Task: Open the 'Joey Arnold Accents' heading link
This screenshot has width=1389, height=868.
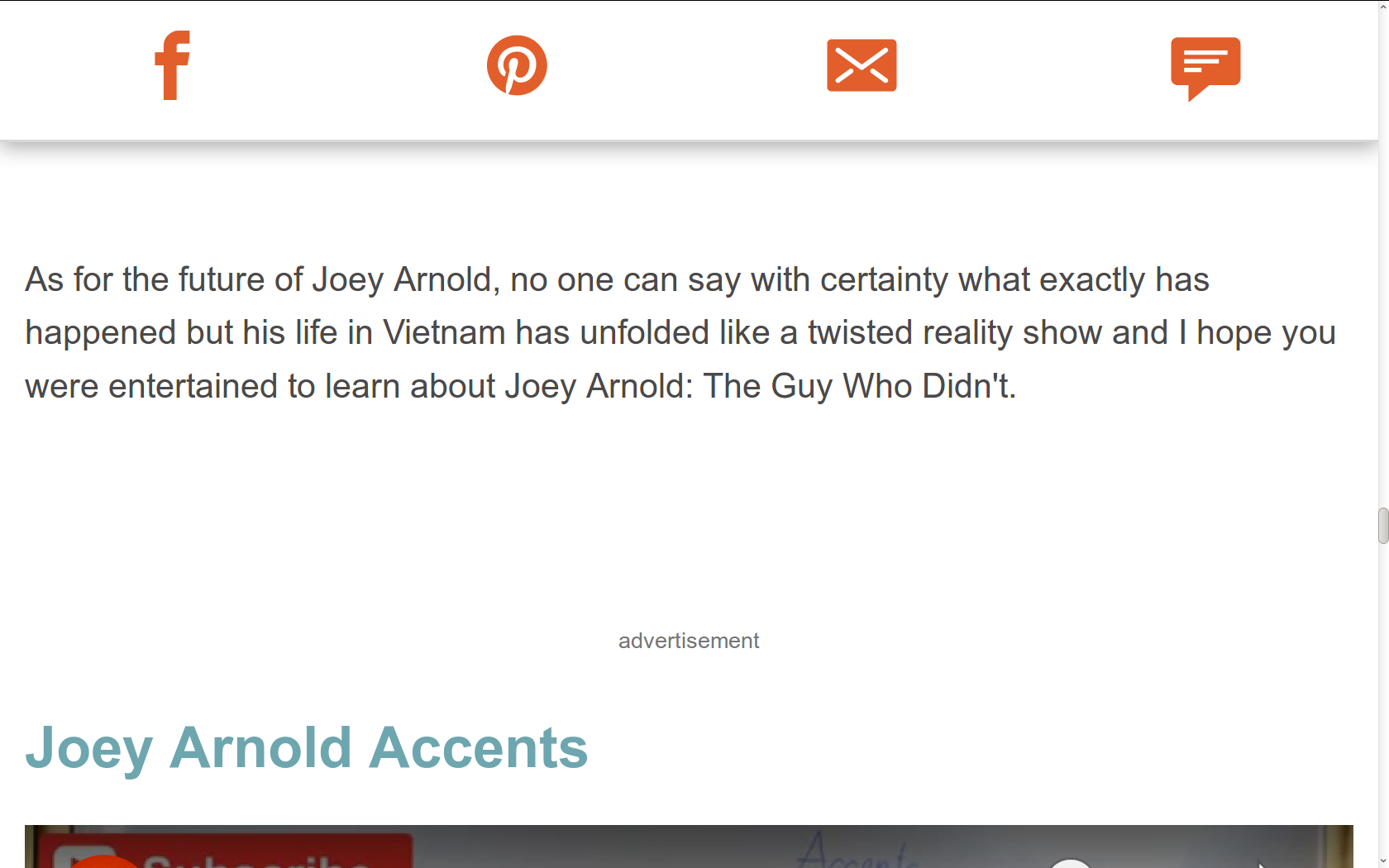Action: click(307, 749)
